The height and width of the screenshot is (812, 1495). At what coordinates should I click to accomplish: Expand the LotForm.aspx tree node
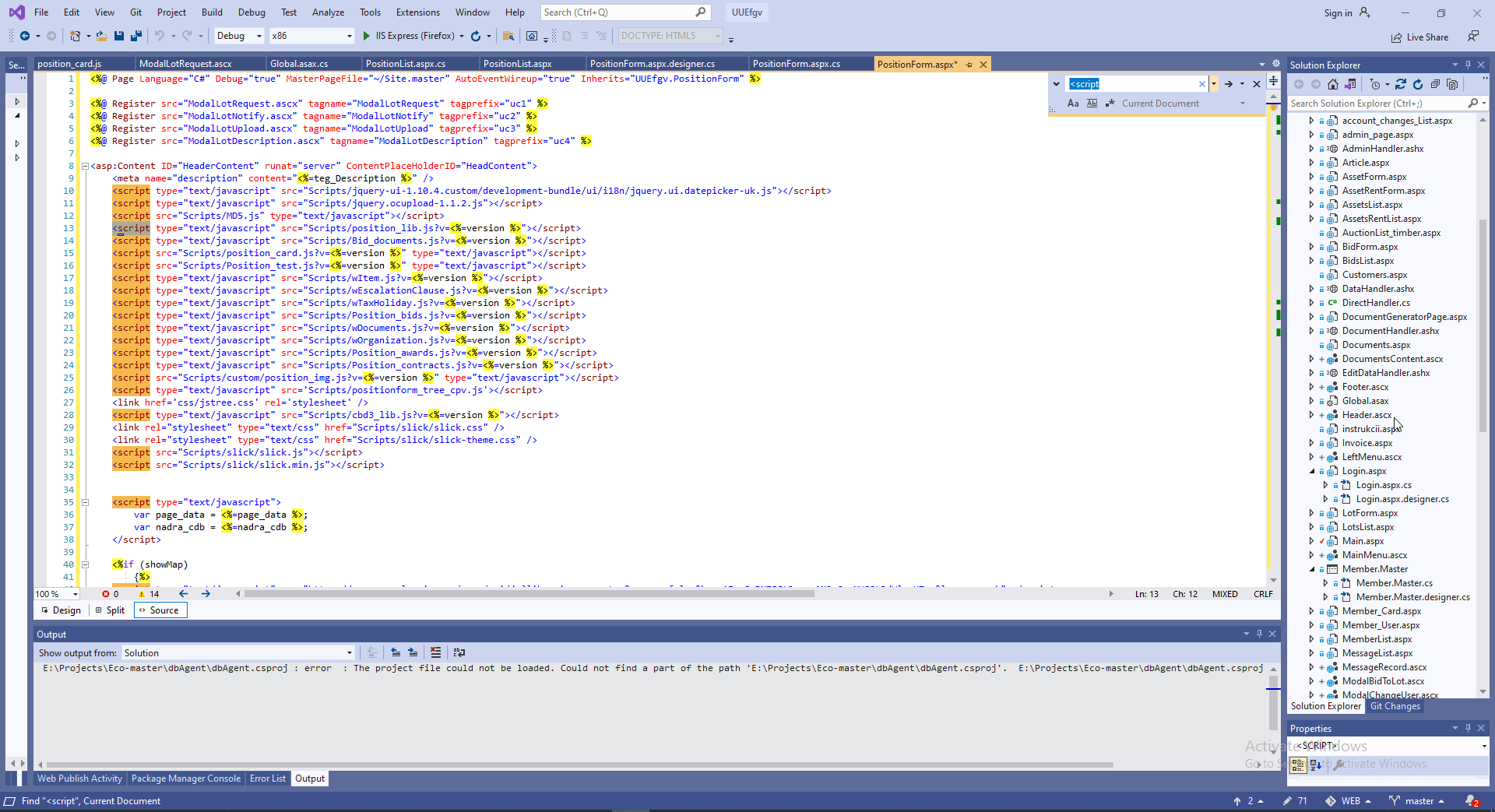pos(1312,513)
